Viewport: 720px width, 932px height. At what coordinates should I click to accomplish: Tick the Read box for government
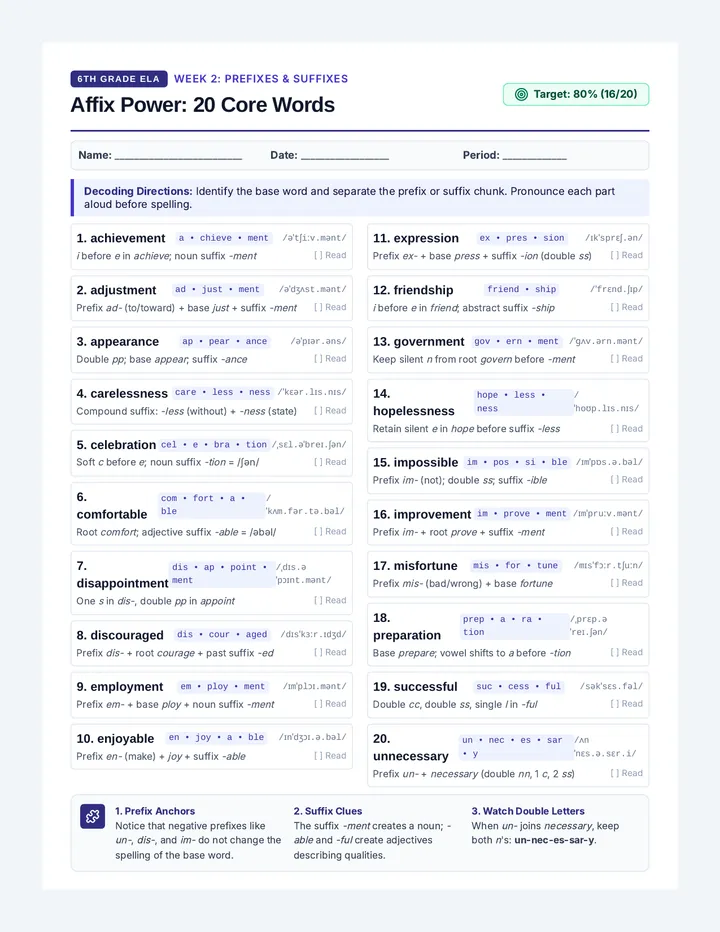tap(627, 358)
